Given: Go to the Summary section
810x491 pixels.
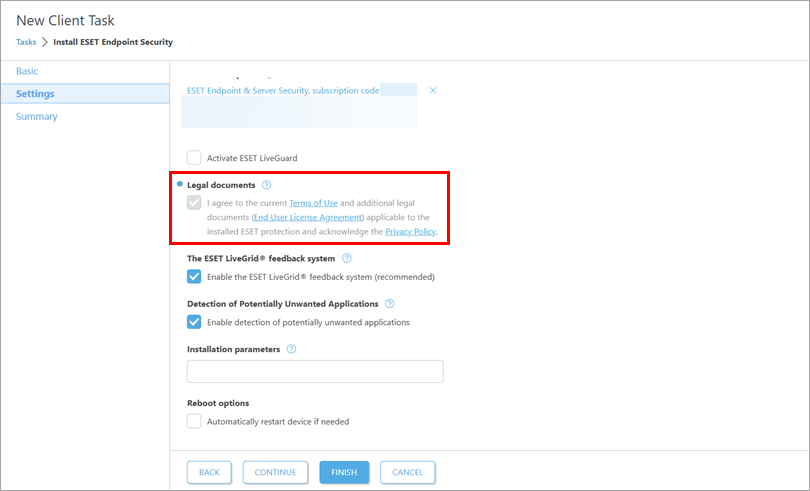Looking at the screenshot, I should tap(37, 117).
